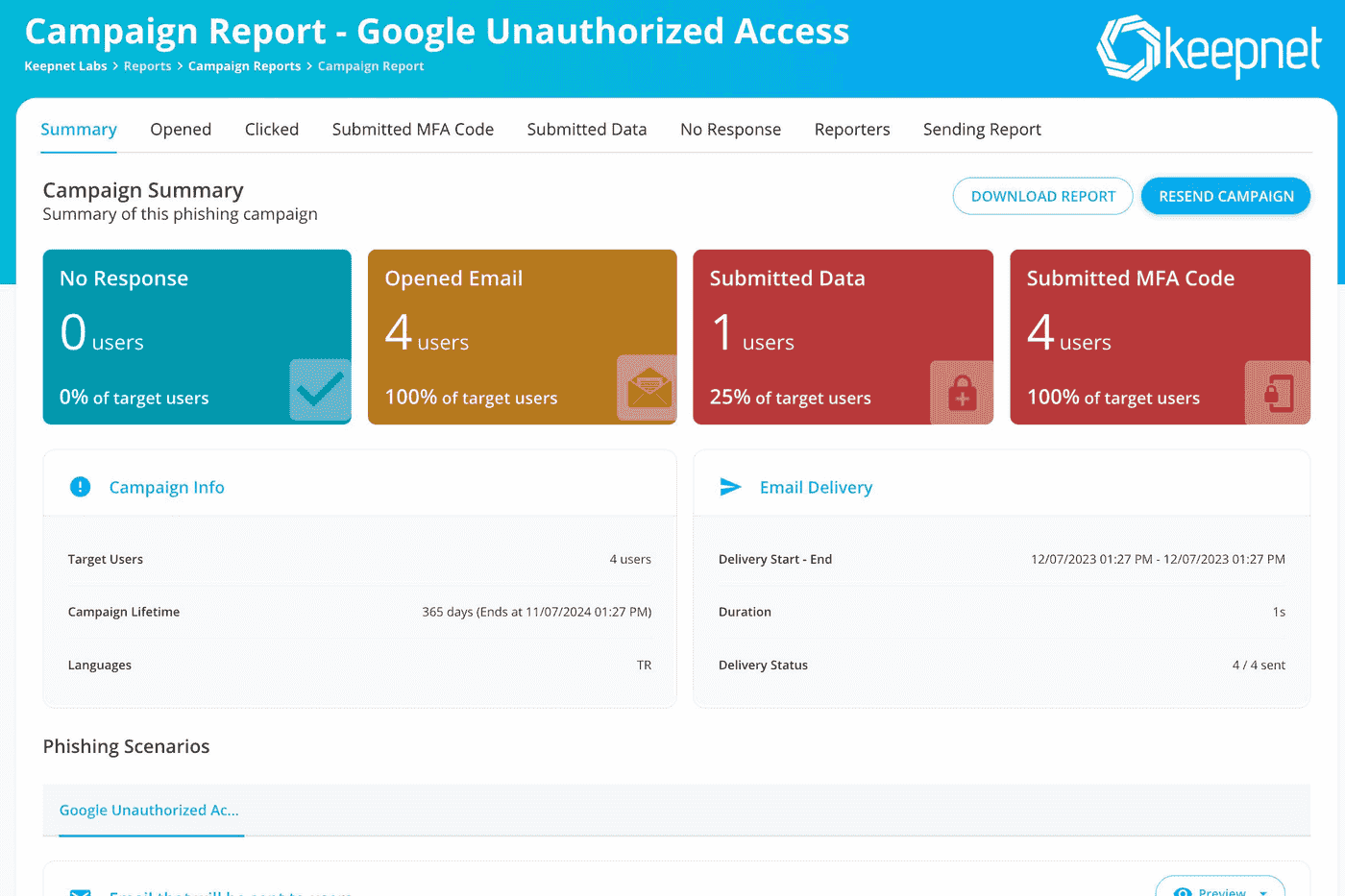Click the Campaign Report breadcrumb

[x=371, y=66]
